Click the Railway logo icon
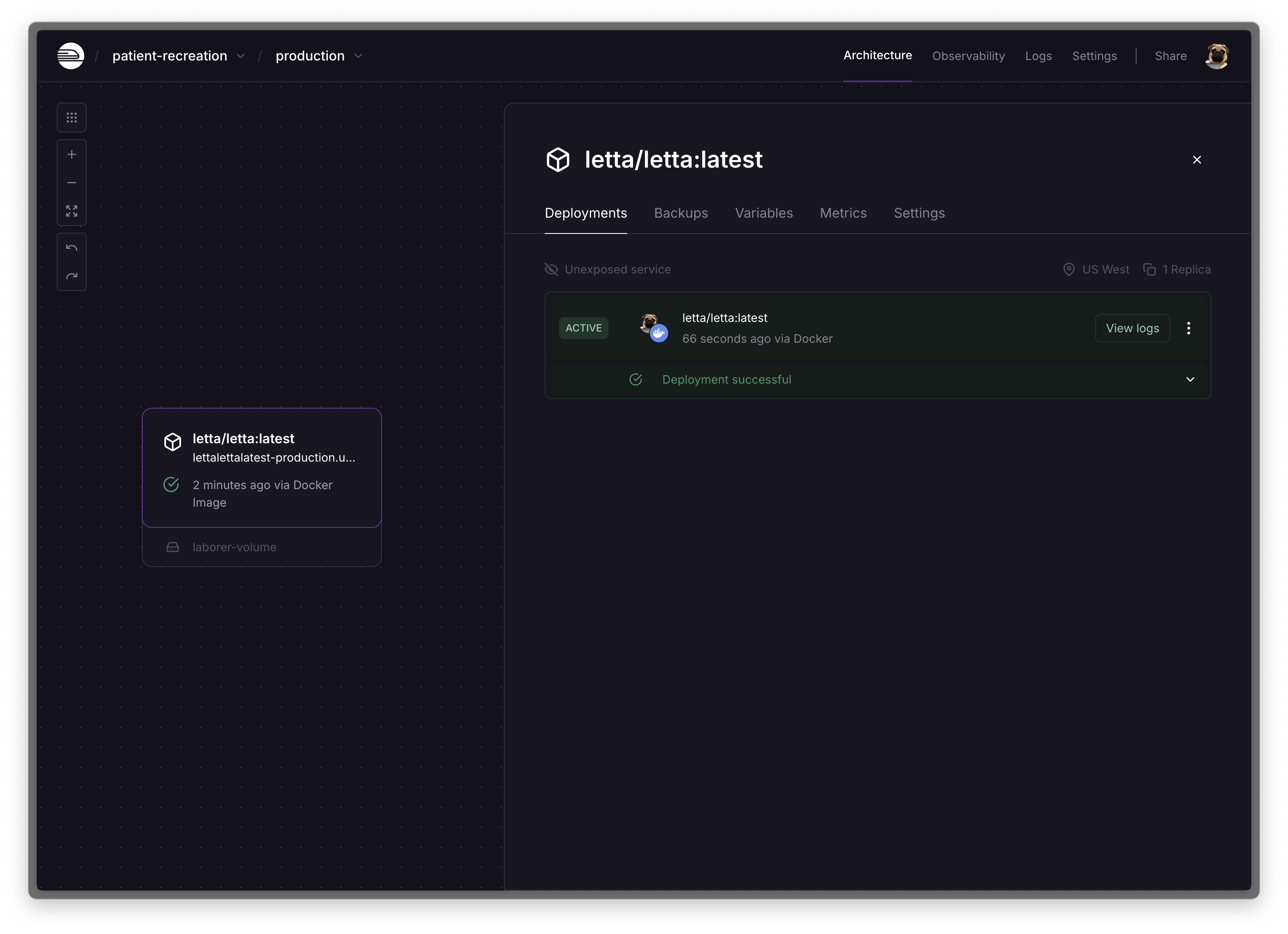The height and width of the screenshot is (934, 1288). coord(71,55)
